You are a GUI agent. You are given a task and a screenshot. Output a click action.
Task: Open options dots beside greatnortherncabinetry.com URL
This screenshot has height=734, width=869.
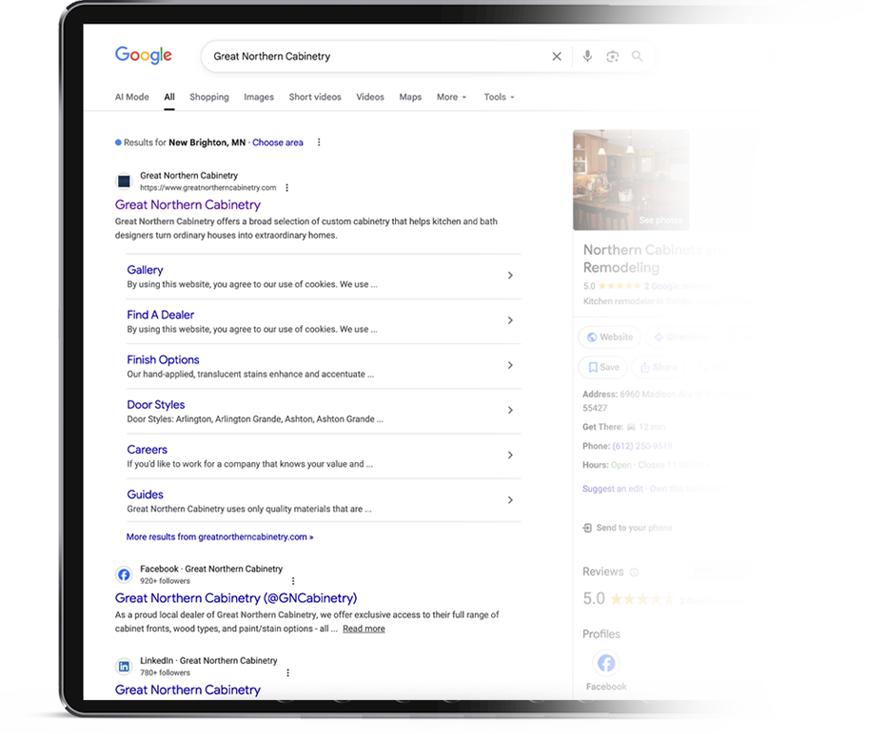tap(287, 187)
